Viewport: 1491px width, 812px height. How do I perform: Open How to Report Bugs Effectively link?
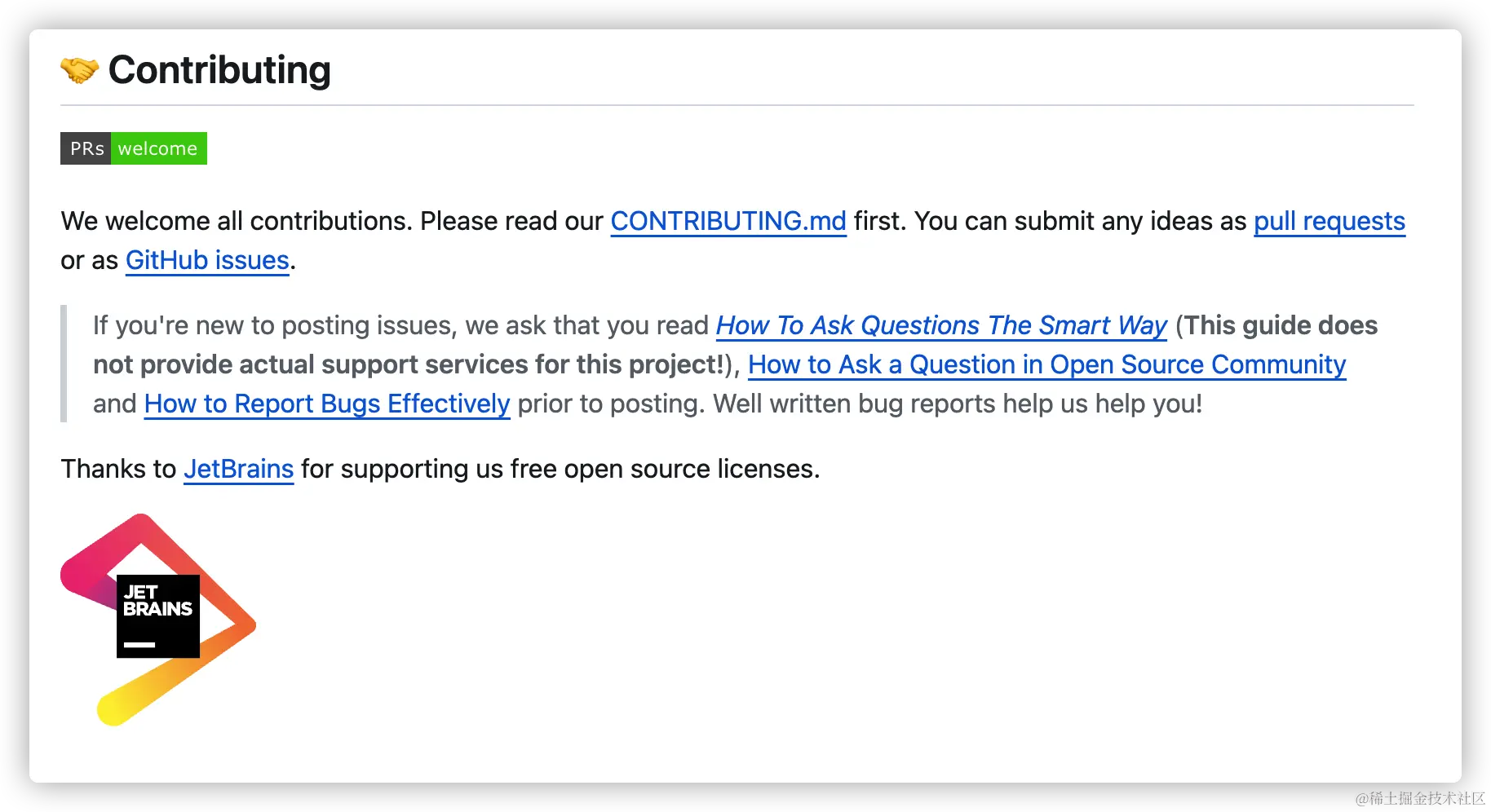tap(327, 404)
